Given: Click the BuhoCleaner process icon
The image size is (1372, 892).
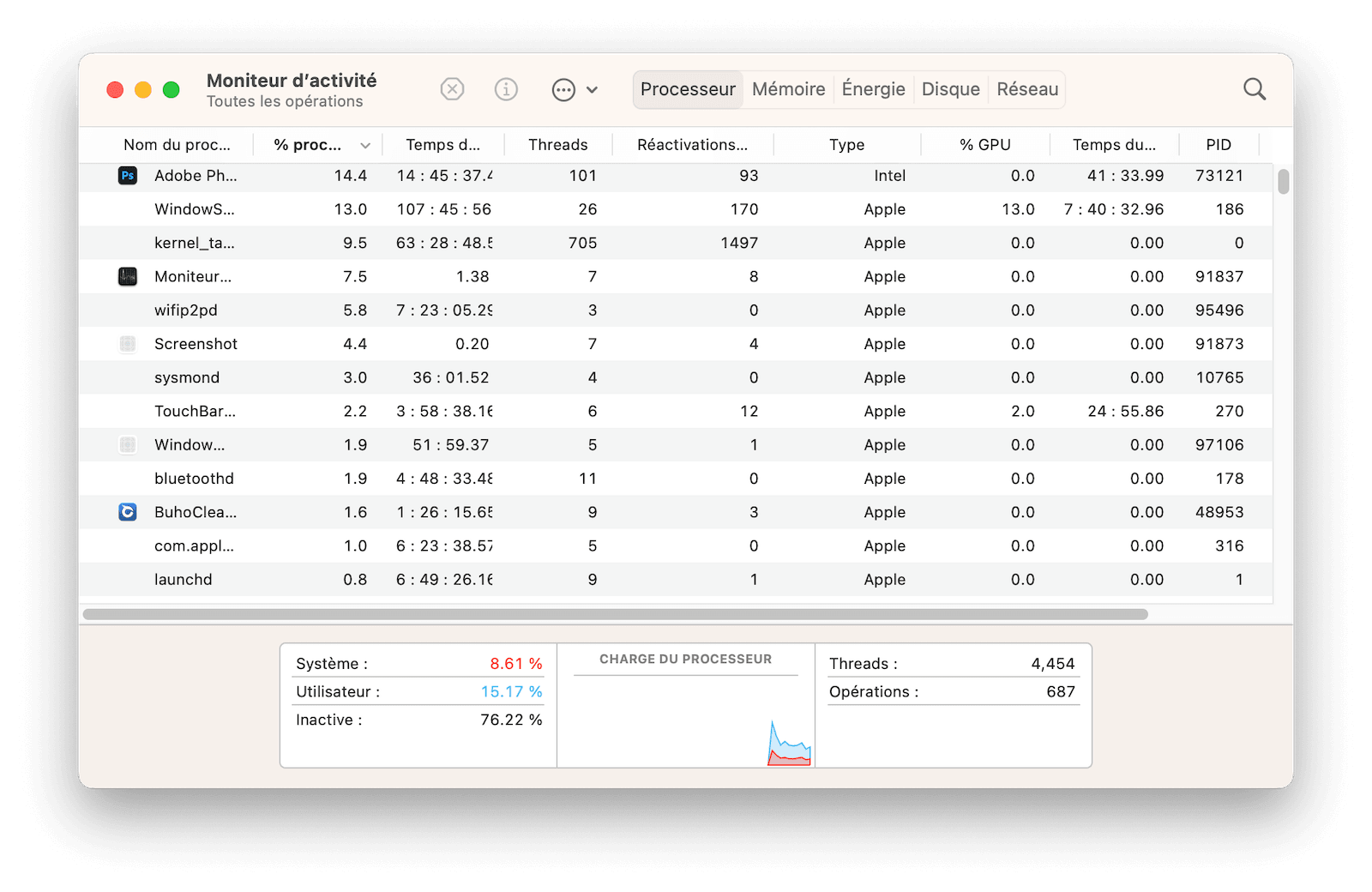Looking at the screenshot, I should pyautogui.click(x=128, y=512).
